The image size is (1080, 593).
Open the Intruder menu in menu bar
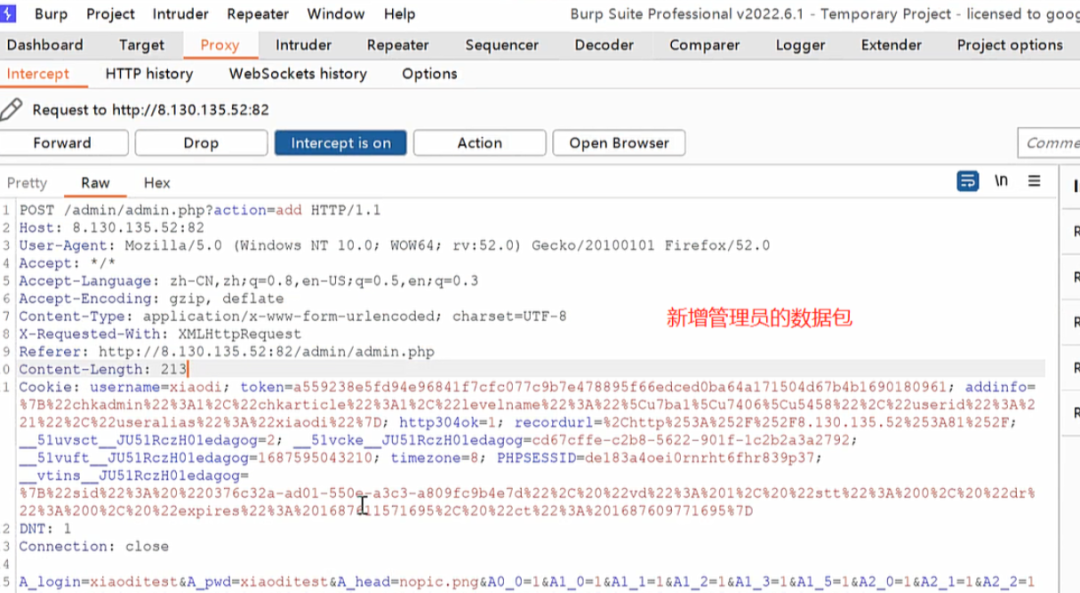[180, 14]
